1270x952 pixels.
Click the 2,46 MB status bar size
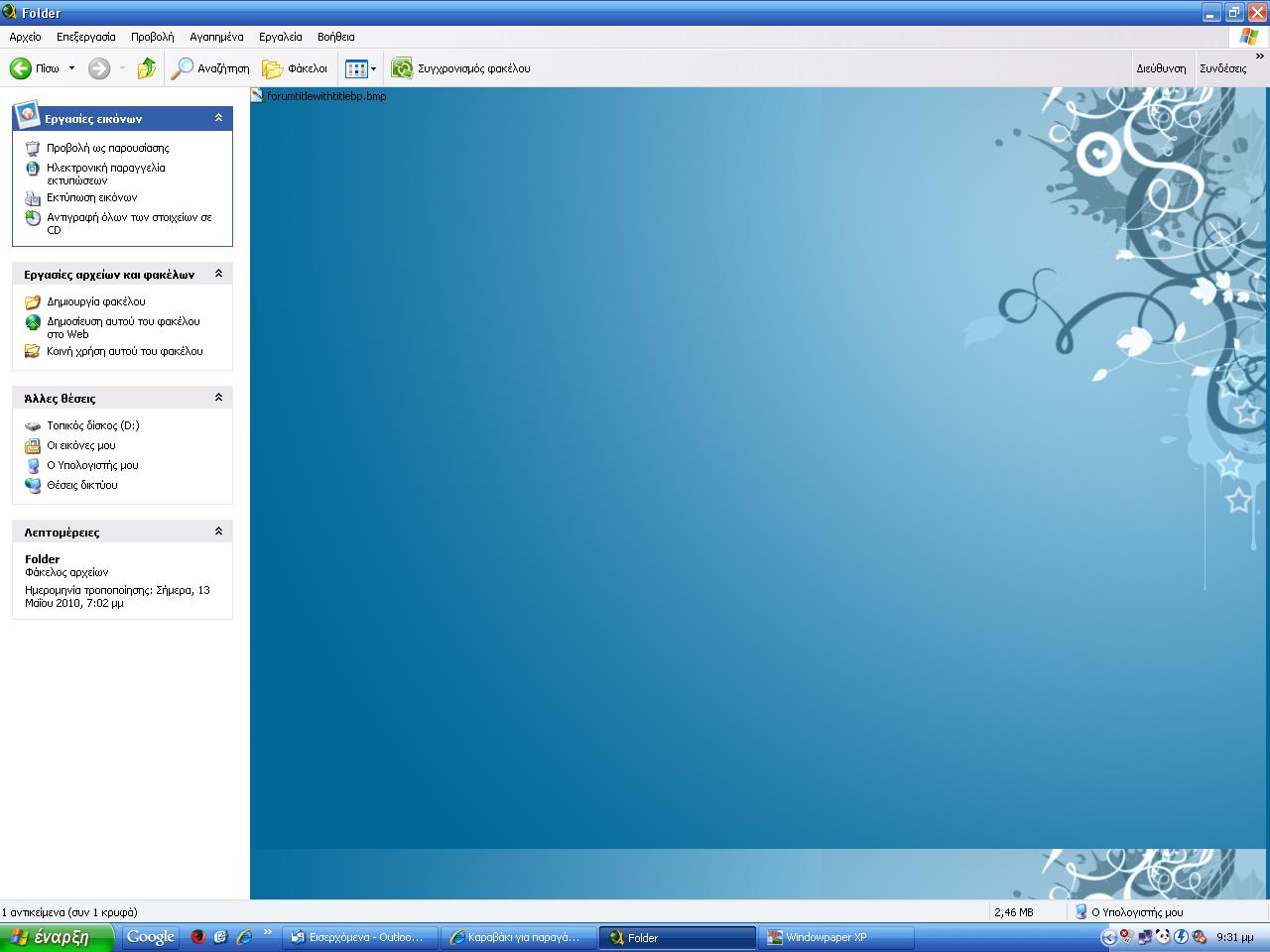[x=1013, y=911]
